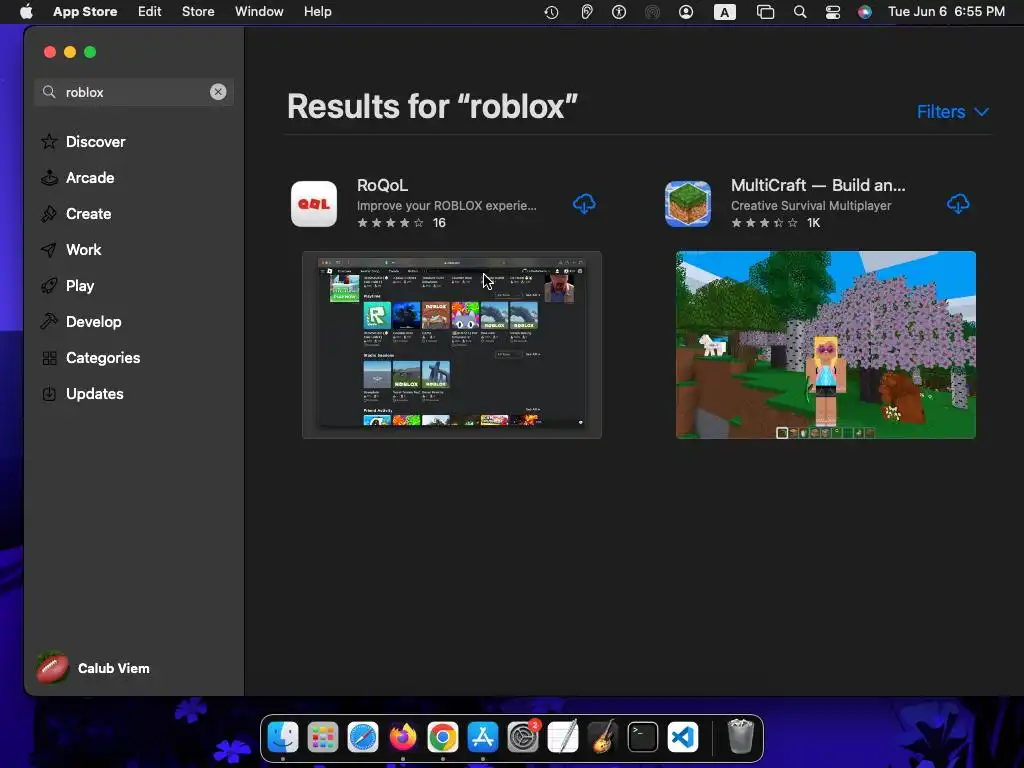Open Launchpad from the Dock
The width and height of the screenshot is (1024, 768).
tap(323, 737)
